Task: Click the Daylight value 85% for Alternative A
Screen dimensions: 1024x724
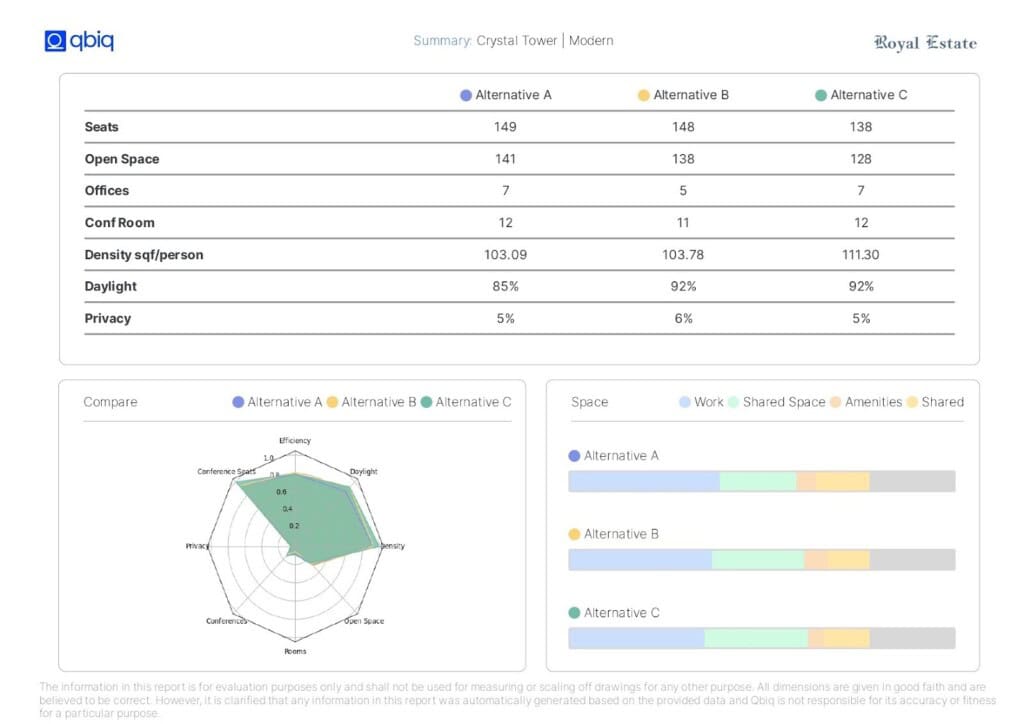Action: [505, 287]
